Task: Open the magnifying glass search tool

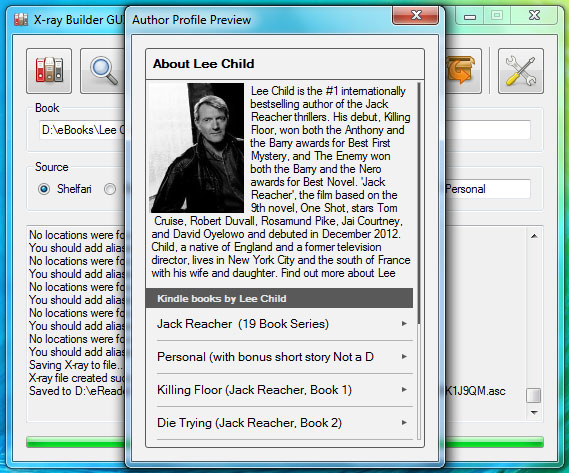Action: [x=103, y=71]
